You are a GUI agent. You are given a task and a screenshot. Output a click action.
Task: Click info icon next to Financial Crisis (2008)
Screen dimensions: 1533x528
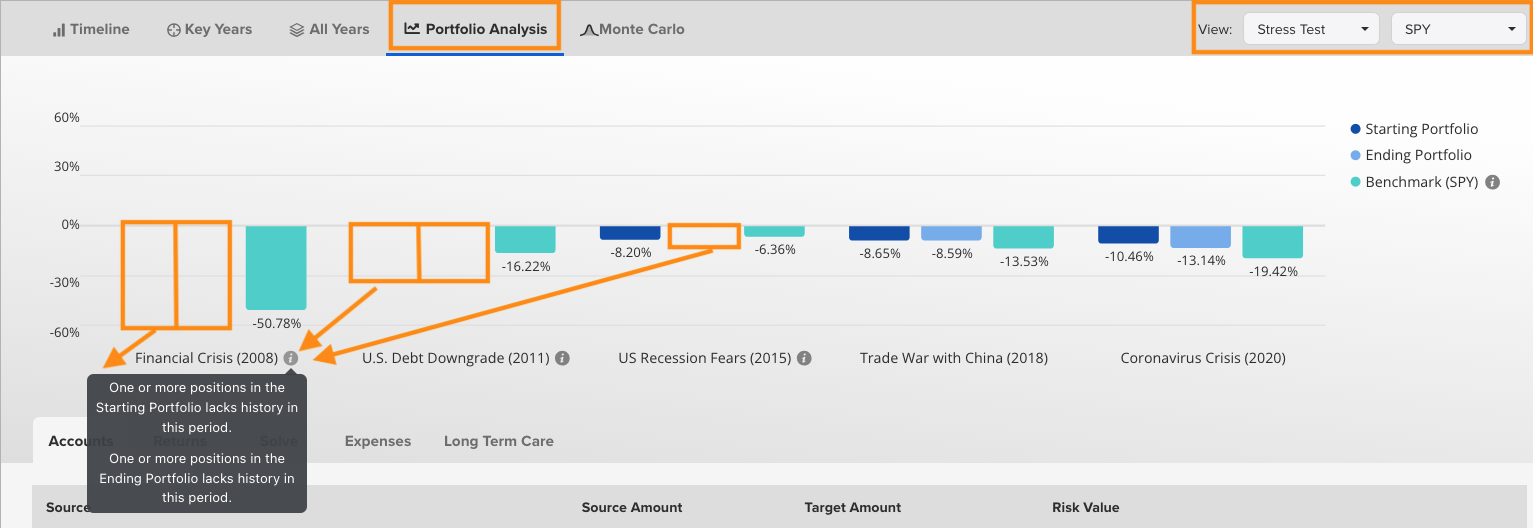tap(291, 358)
